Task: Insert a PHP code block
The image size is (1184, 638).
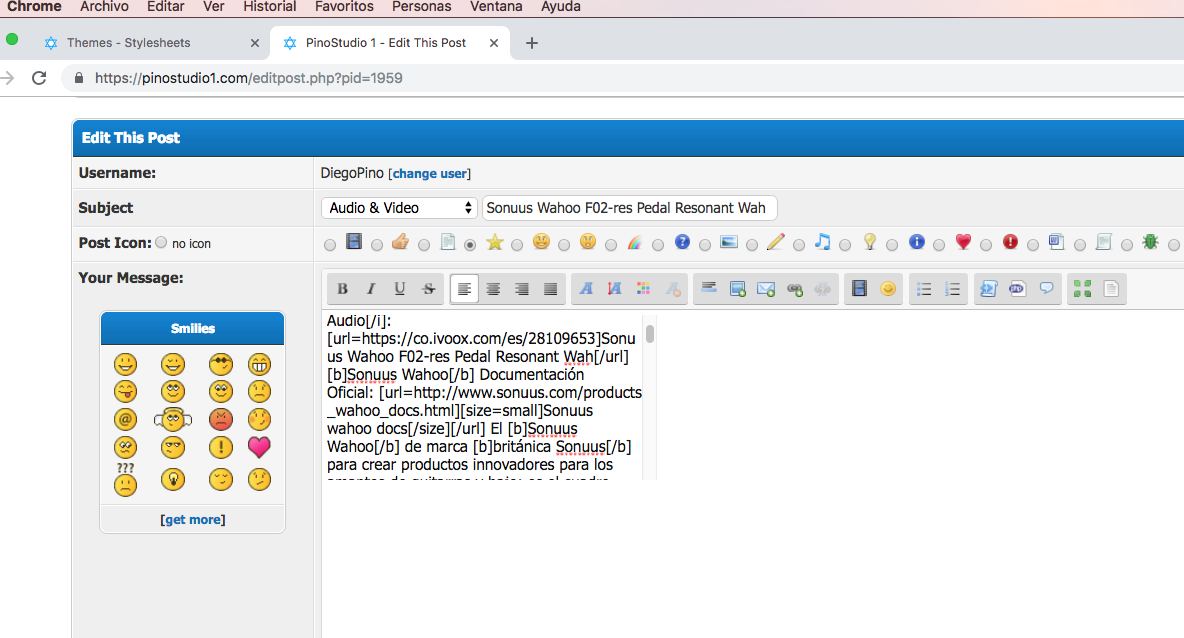Action: tap(1017, 288)
